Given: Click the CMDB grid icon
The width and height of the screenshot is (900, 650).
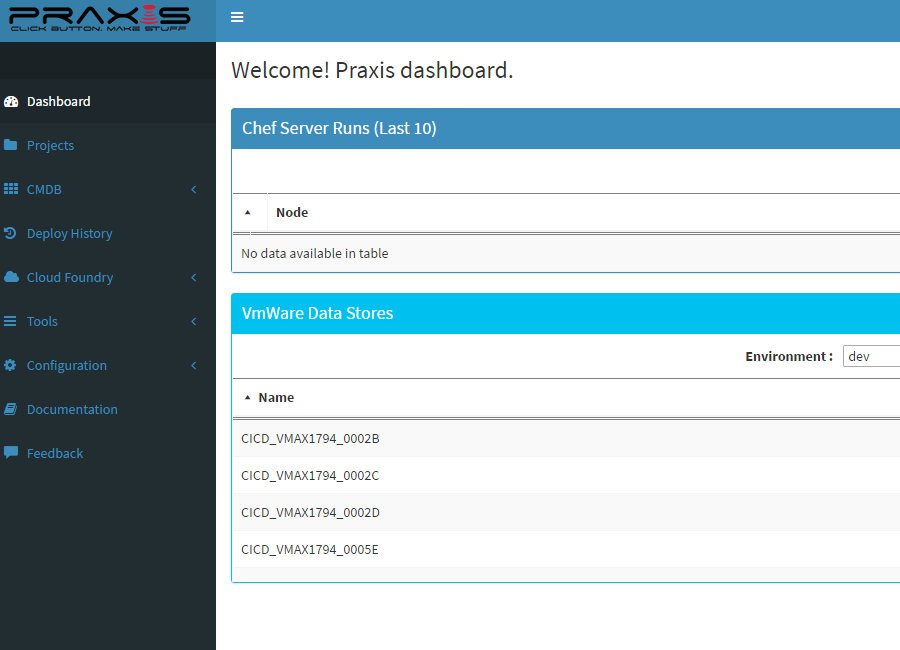Looking at the screenshot, I should click(x=11, y=189).
